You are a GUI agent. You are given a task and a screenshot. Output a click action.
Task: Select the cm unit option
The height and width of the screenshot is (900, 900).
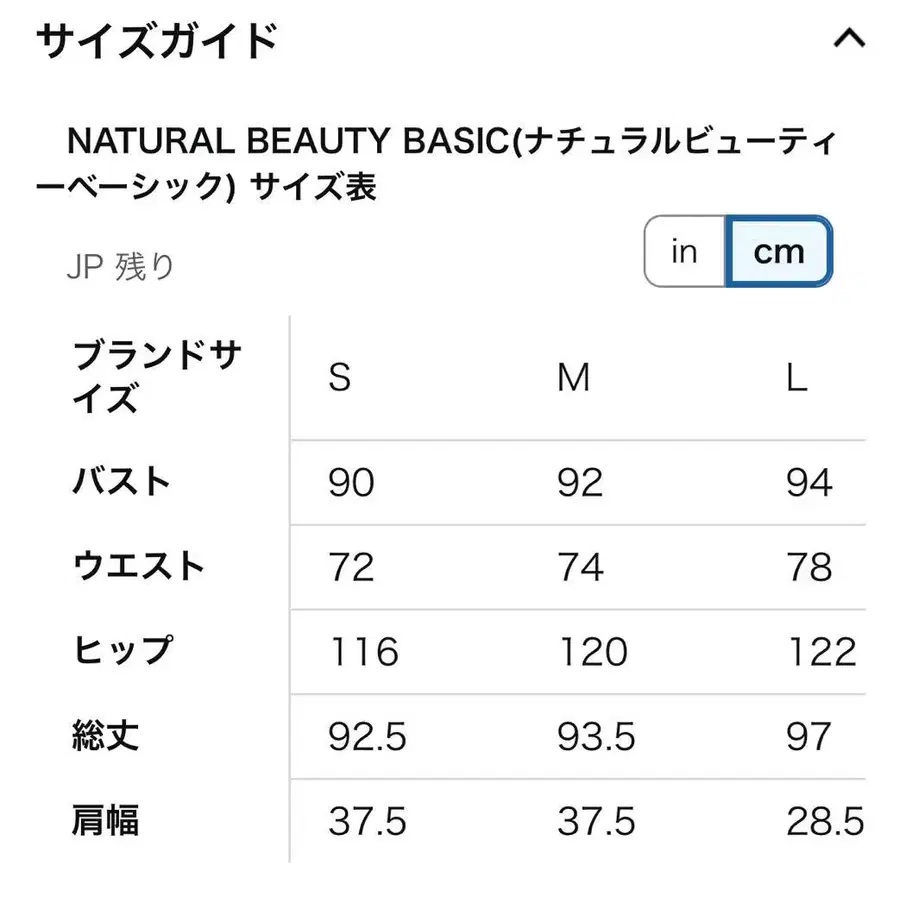click(x=779, y=252)
